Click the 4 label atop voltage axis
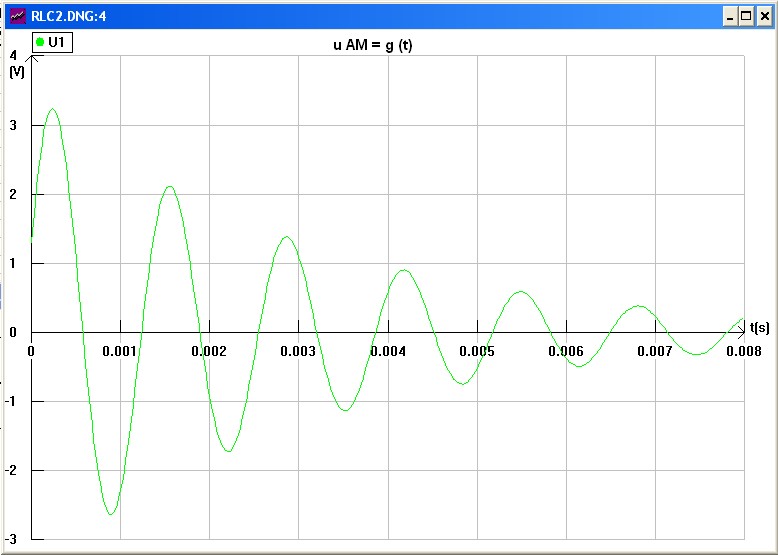778x555 pixels. [x=12, y=56]
